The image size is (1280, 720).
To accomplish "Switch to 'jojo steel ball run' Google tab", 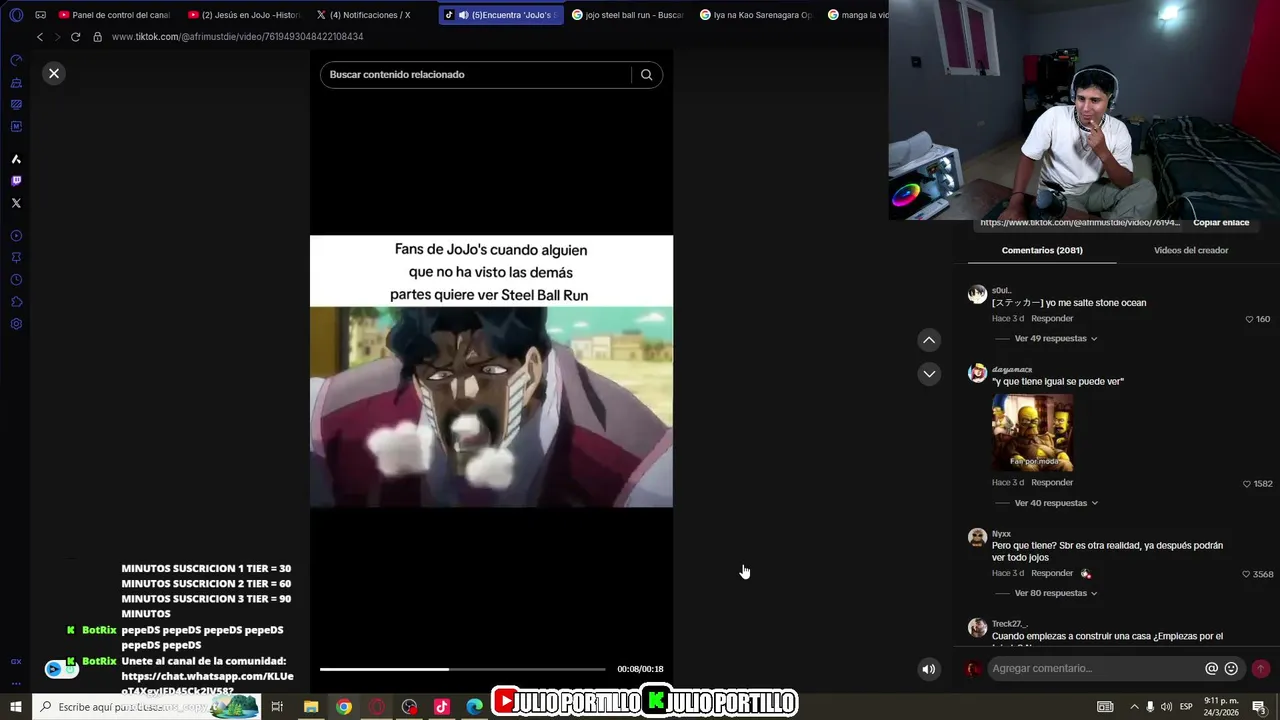I will click(628, 15).
